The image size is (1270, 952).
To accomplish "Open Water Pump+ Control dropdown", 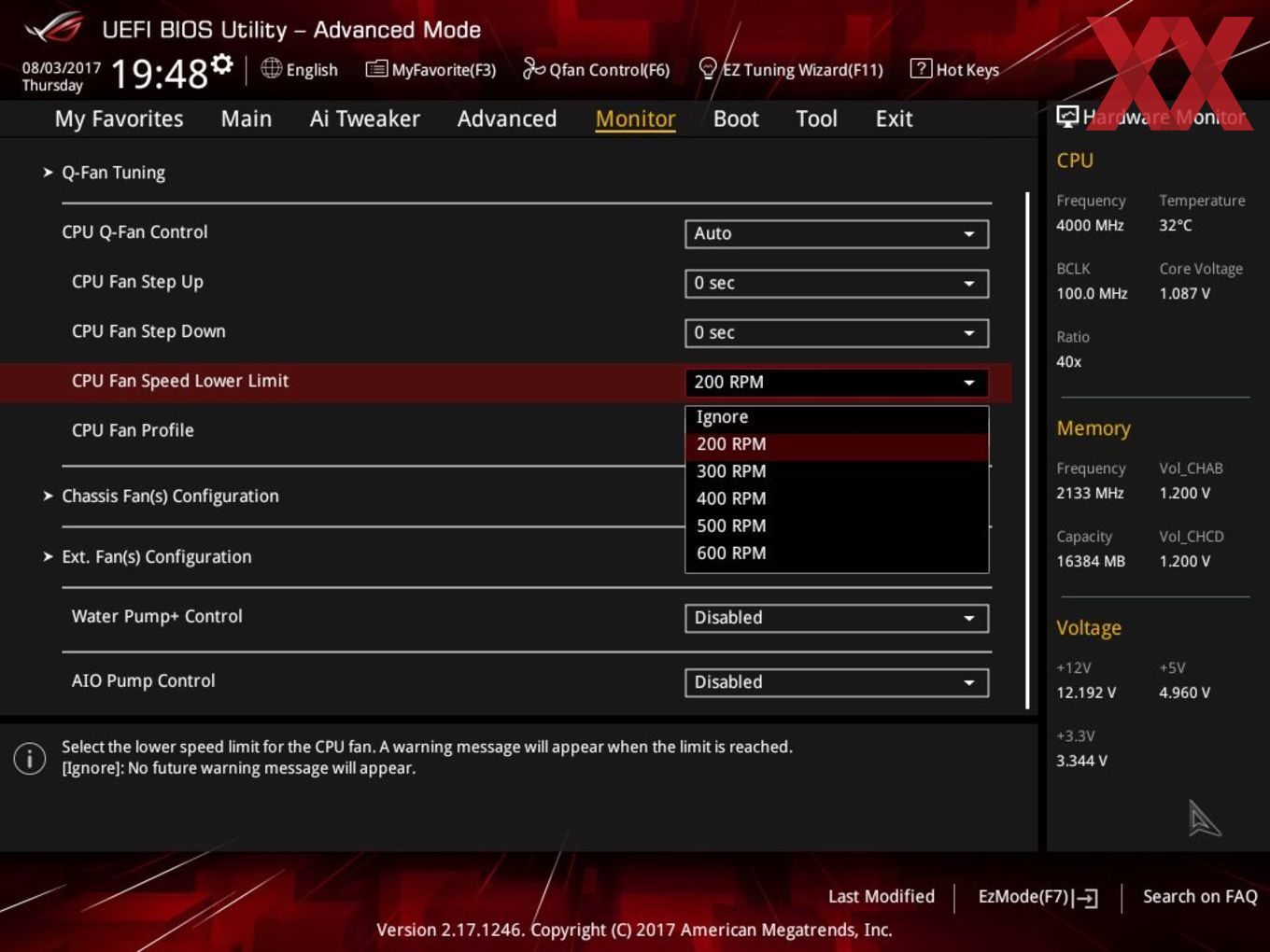I will point(837,618).
